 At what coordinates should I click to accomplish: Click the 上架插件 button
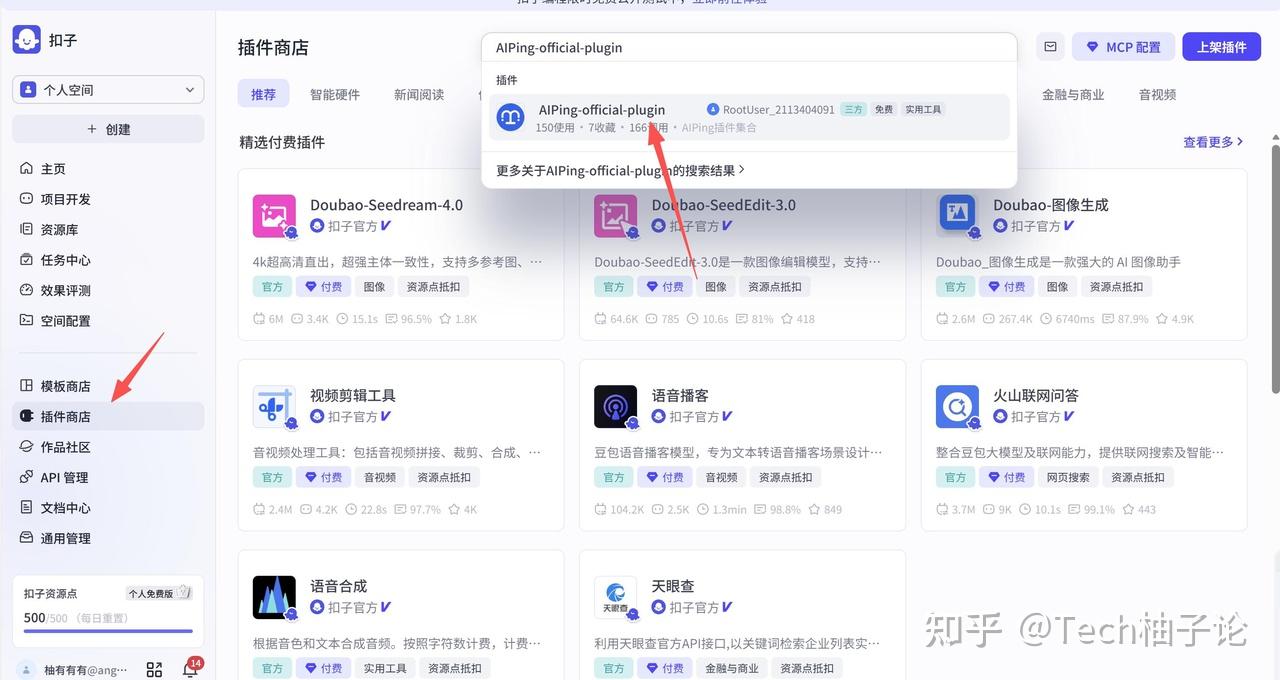[x=1220, y=47]
